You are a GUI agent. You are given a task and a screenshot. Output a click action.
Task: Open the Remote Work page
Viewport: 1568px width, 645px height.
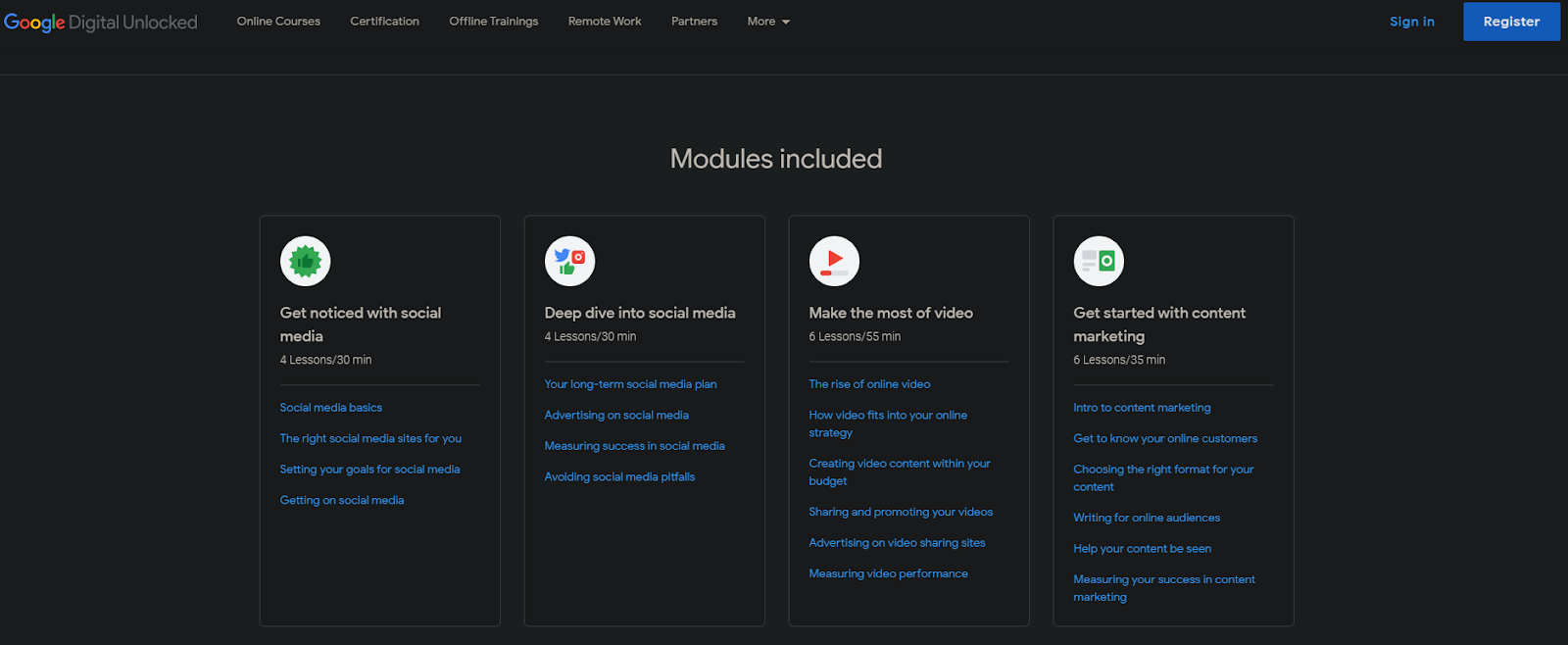coord(605,22)
